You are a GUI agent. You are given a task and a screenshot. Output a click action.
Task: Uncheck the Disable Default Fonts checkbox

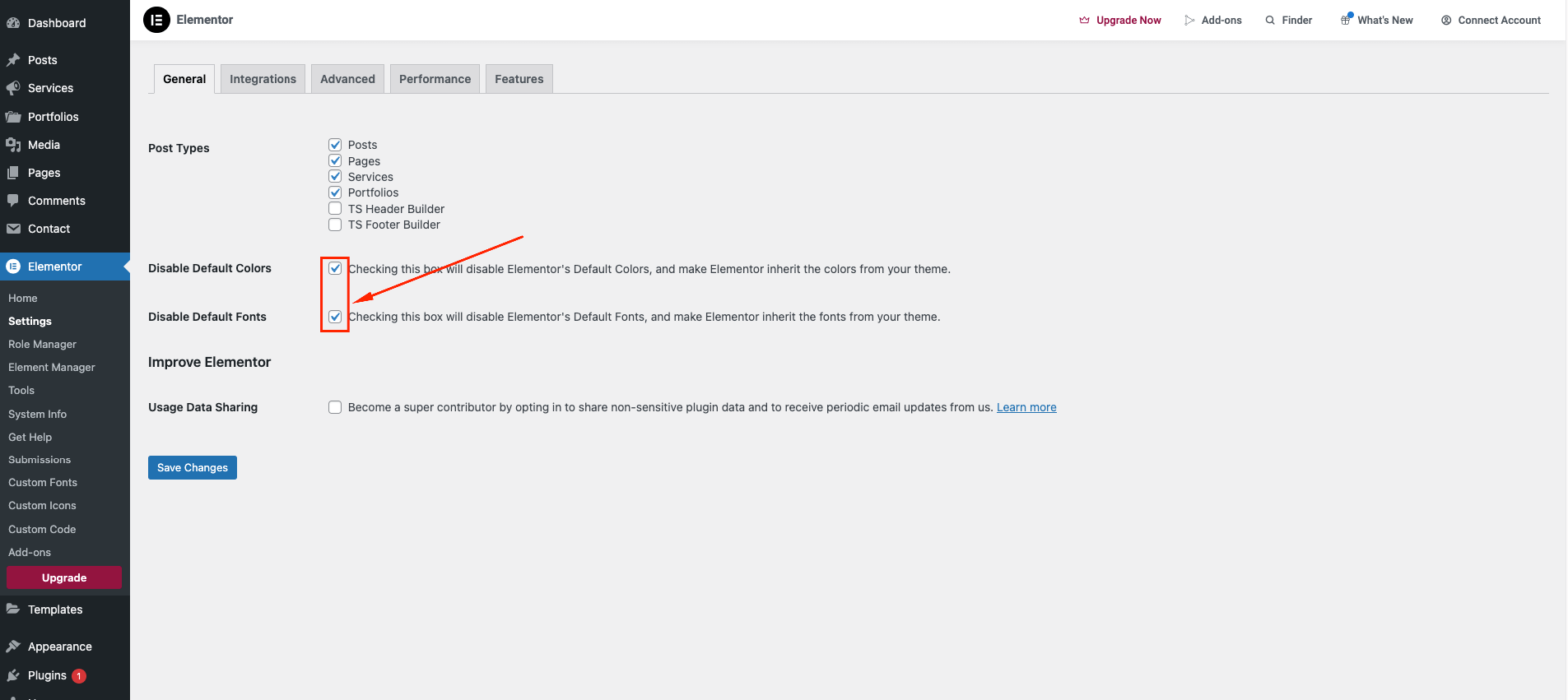click(x=335, y=317)
